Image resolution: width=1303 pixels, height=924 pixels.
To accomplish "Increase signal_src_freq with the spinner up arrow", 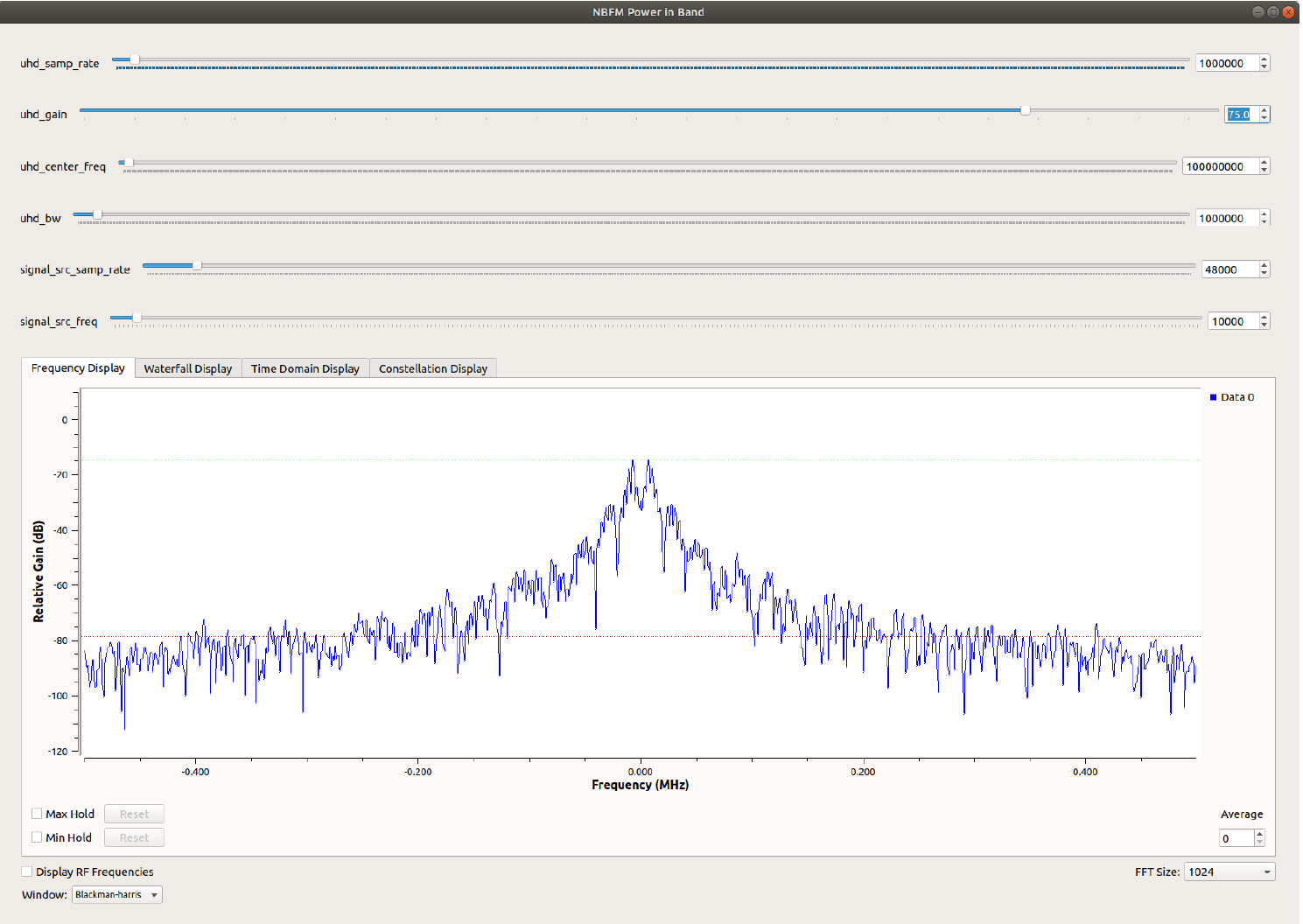I will tap(1264, 317).
